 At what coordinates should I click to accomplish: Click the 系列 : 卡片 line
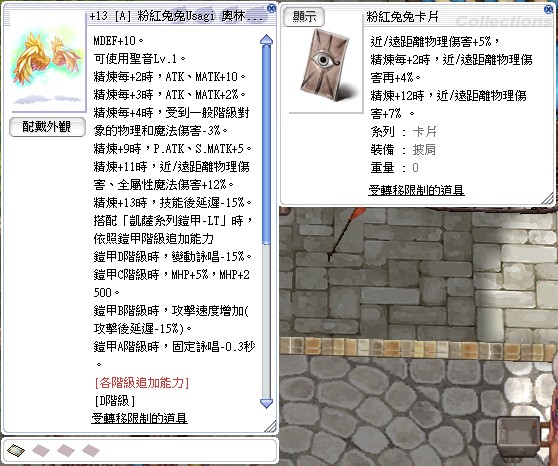(x=403, y=132)
